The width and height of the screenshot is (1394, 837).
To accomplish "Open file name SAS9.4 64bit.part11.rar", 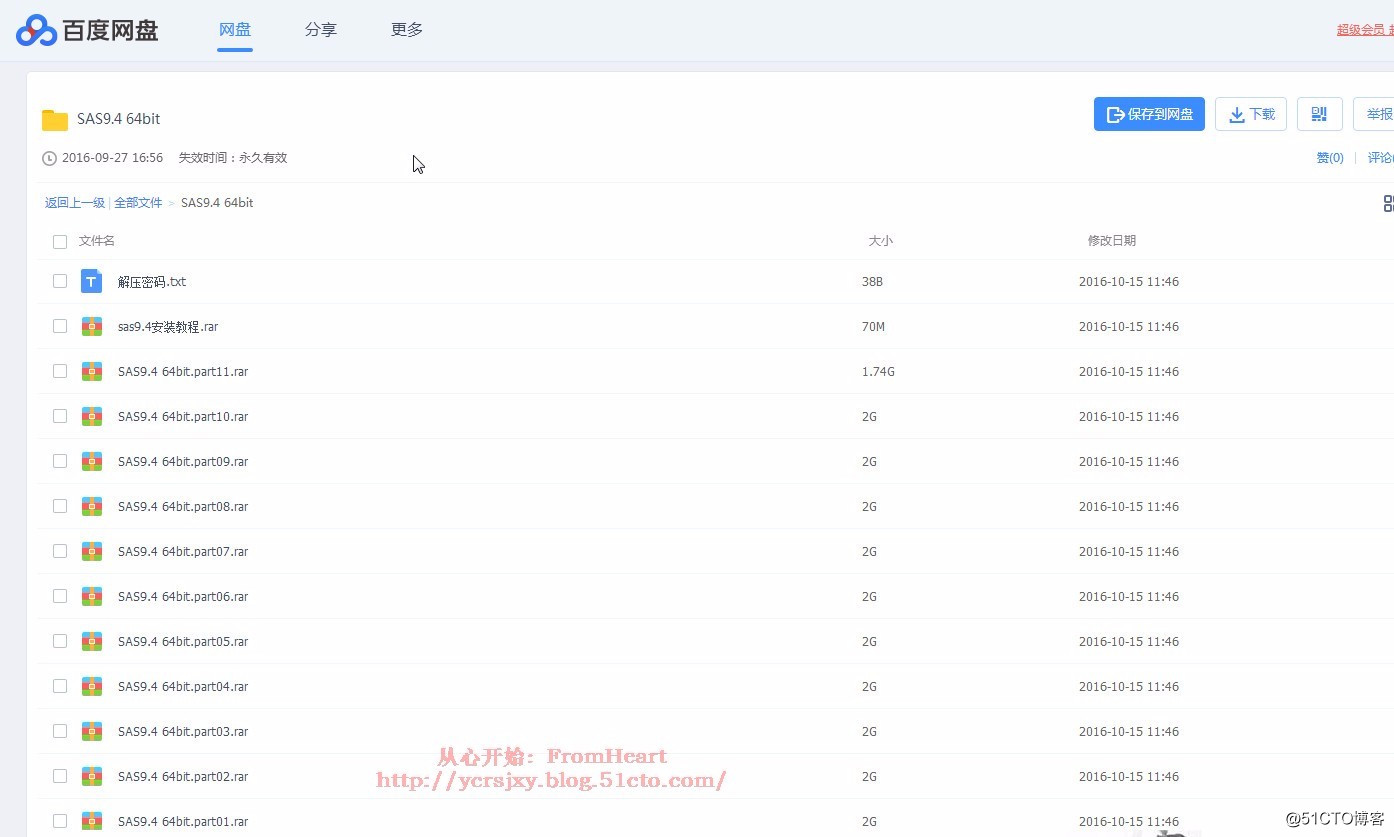I will [183, 372].
